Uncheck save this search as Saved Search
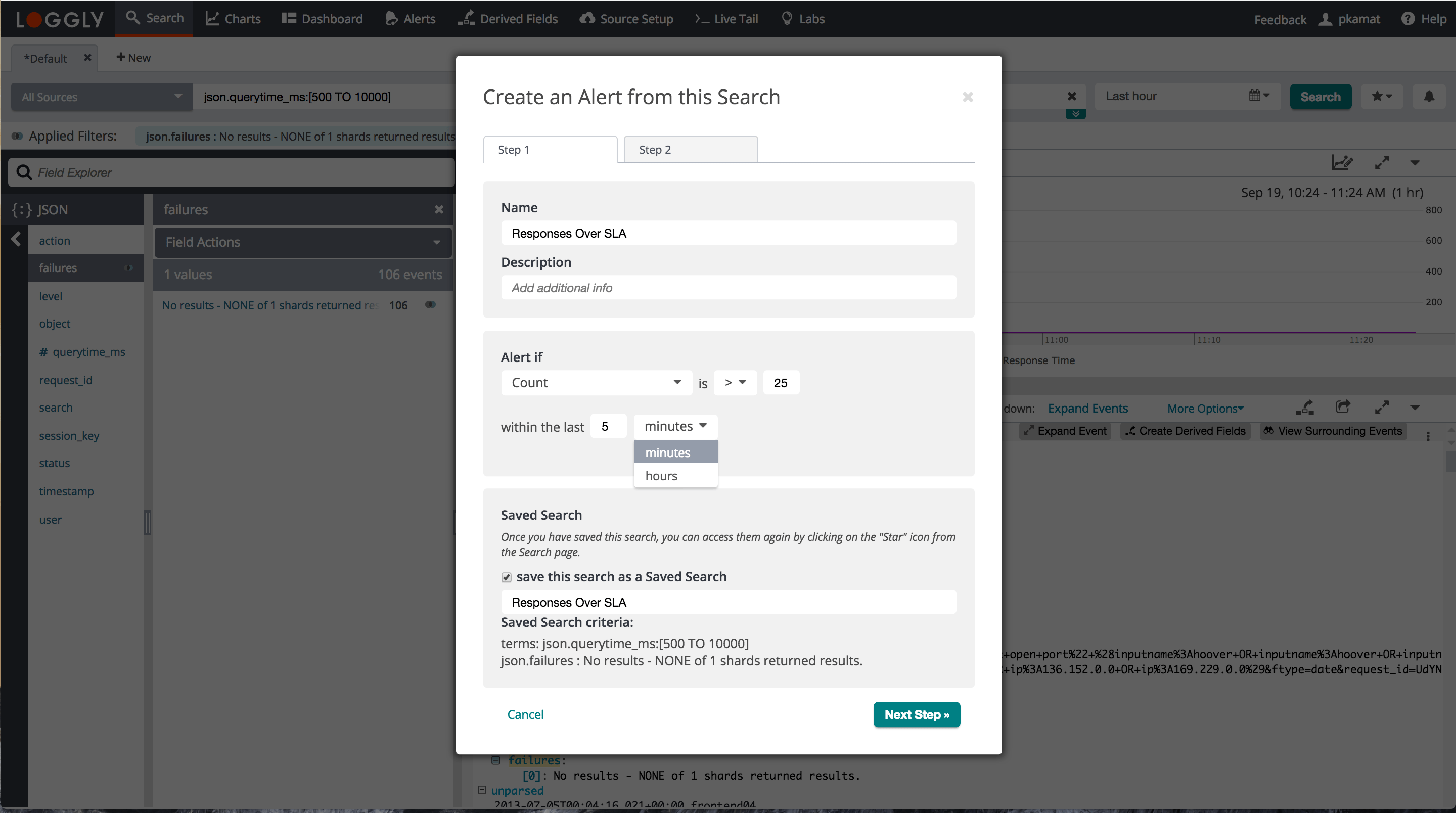 click(507, 577)
